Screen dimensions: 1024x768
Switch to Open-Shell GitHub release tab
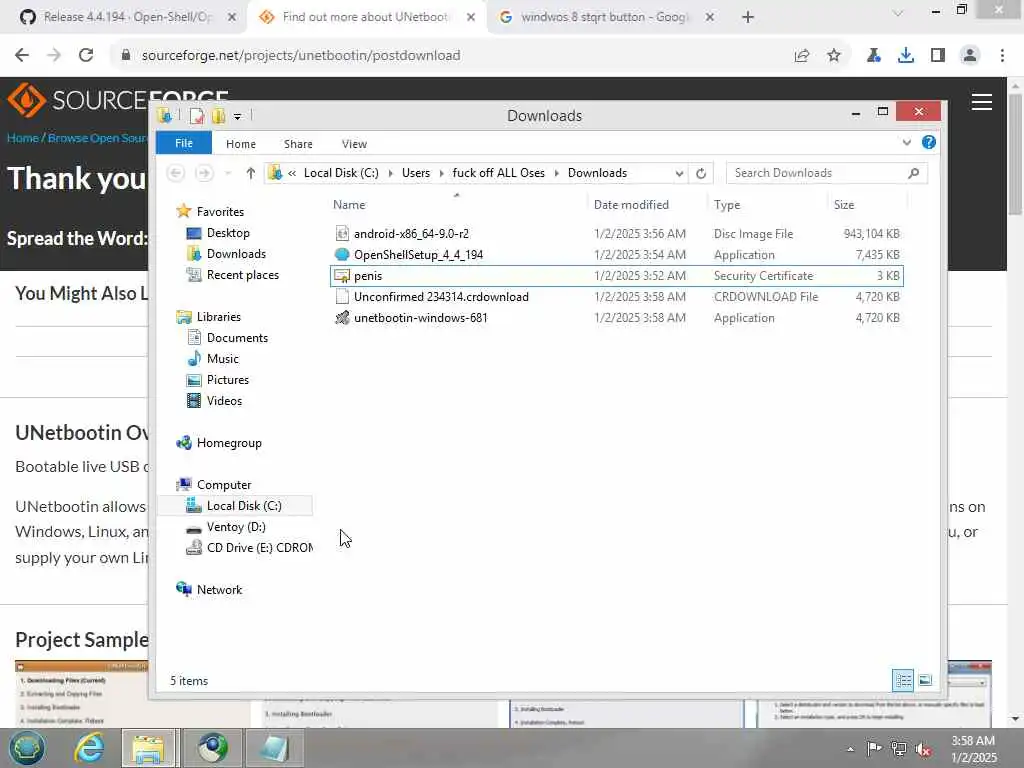(x=127, y=17)
